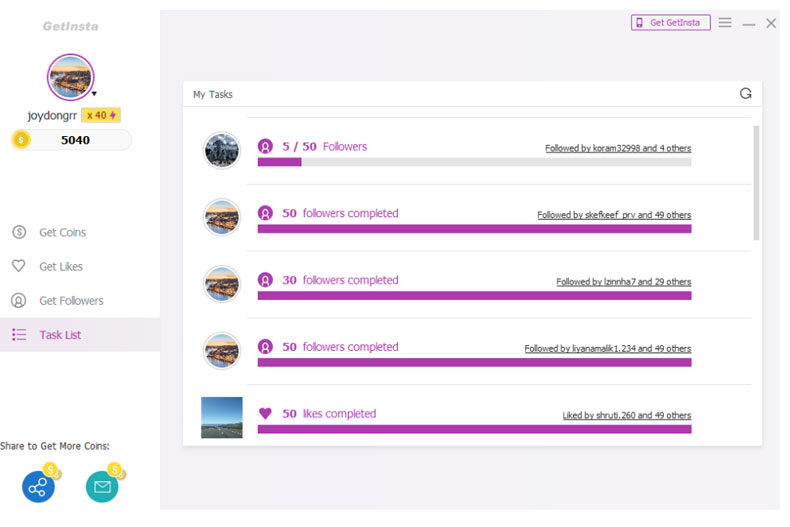Click the x 40 lightning boost badge

(x=101, y=115)
